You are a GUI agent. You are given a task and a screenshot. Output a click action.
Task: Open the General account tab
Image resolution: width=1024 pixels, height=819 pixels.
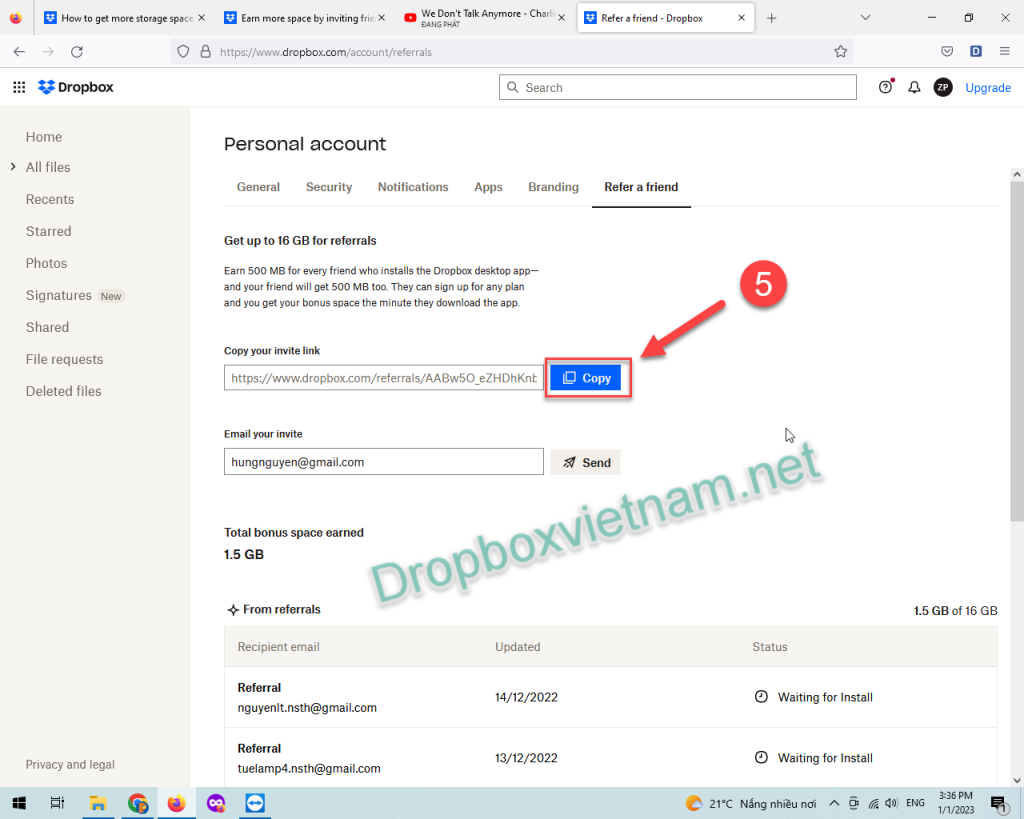point(258,187)
